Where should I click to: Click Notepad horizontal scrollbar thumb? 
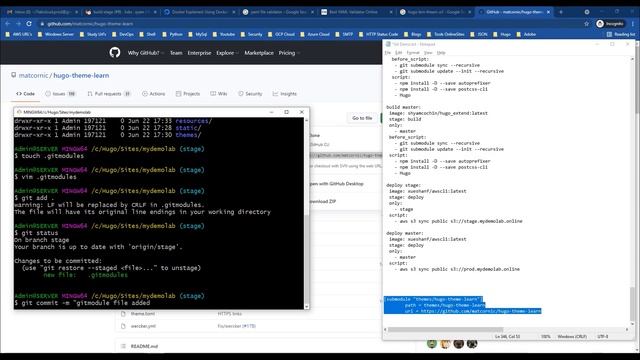tap(445, 329)
